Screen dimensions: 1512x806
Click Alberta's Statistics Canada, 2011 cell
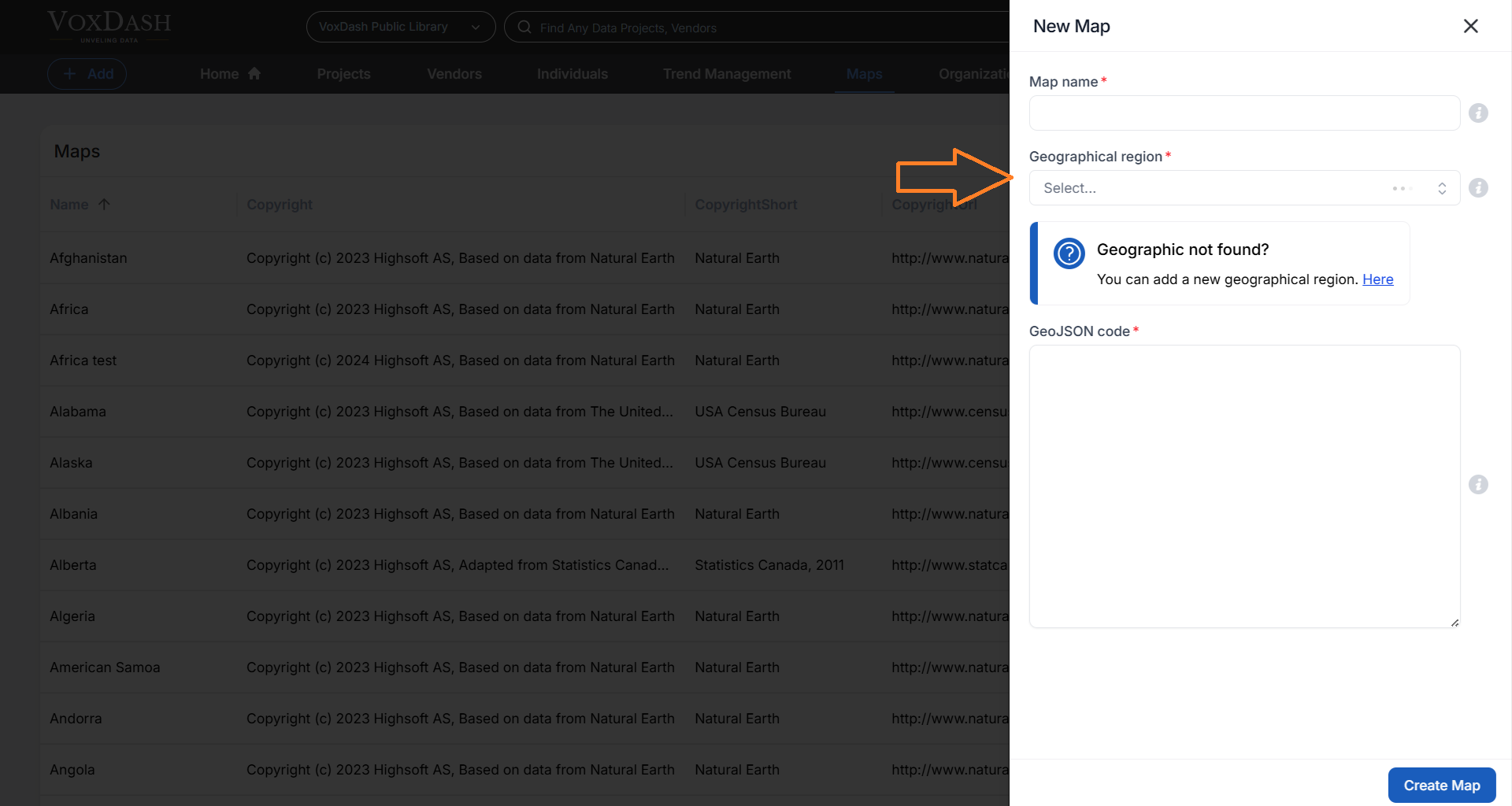tap(769, 565)
